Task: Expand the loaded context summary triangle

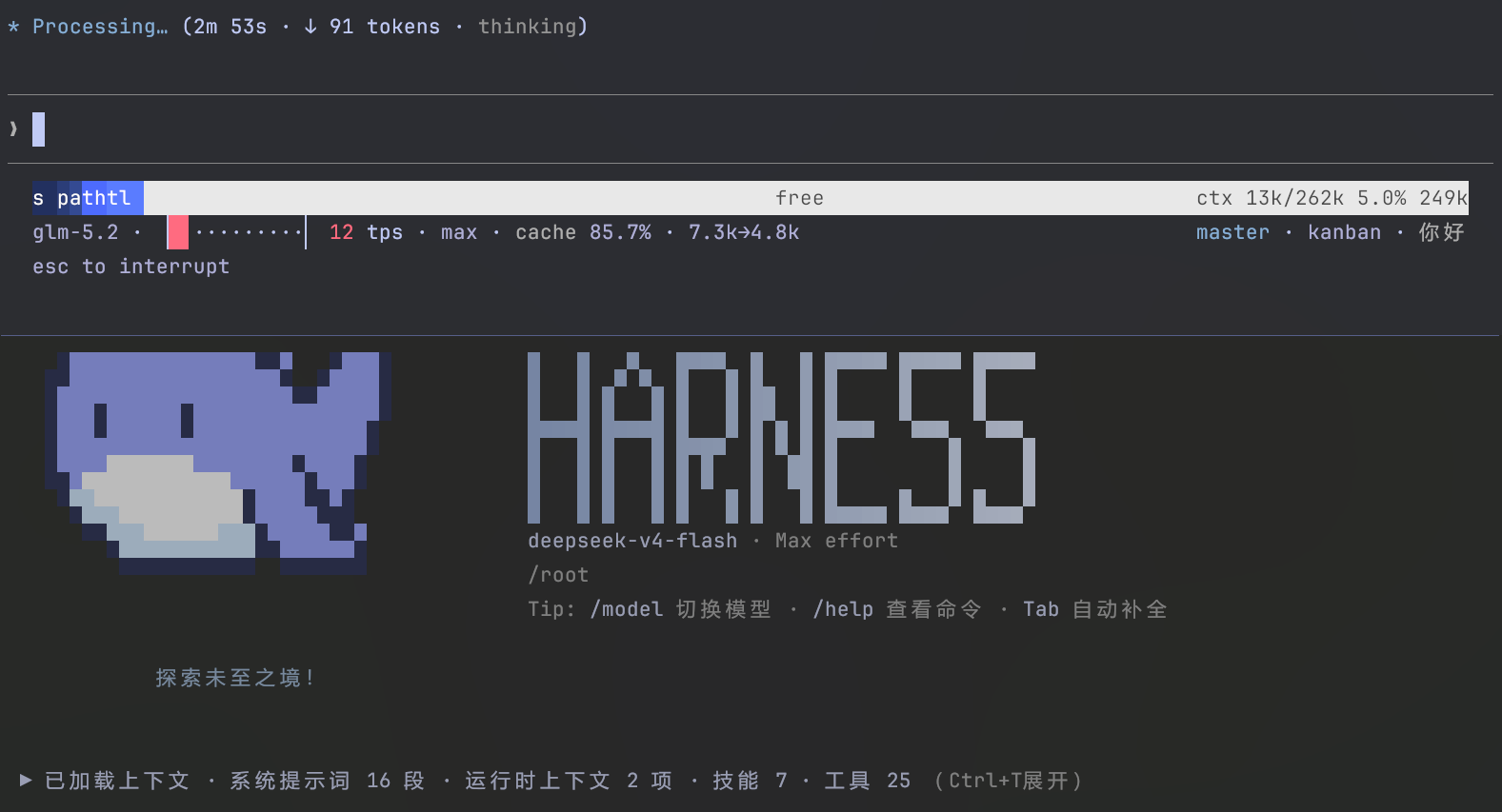Action: 26,781
